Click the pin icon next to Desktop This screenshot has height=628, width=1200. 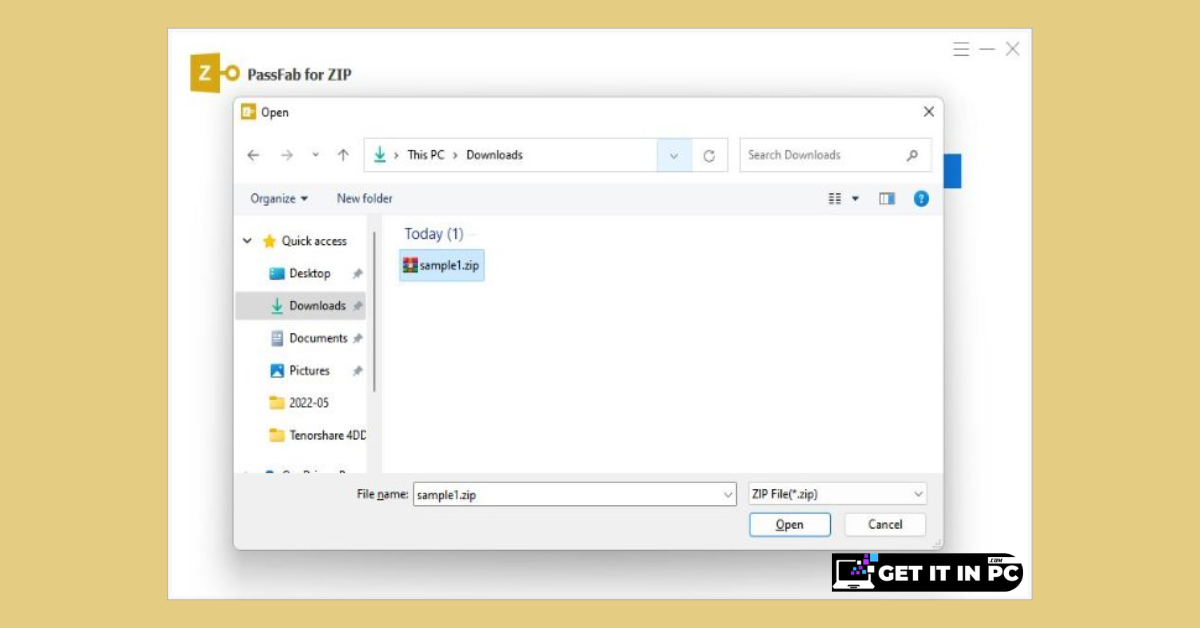(357, 273)
